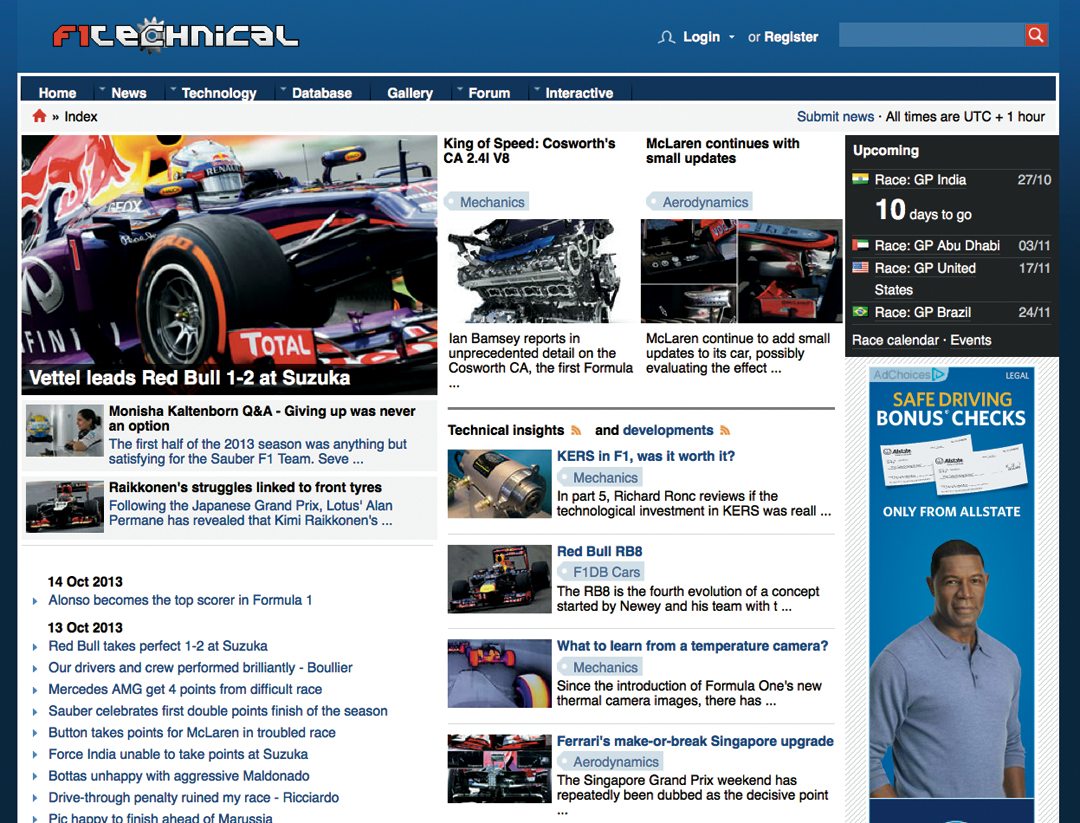Click the Allstate Safe Driving Bonus ad
Screen dimensions: 1080x823
(951, 595)
